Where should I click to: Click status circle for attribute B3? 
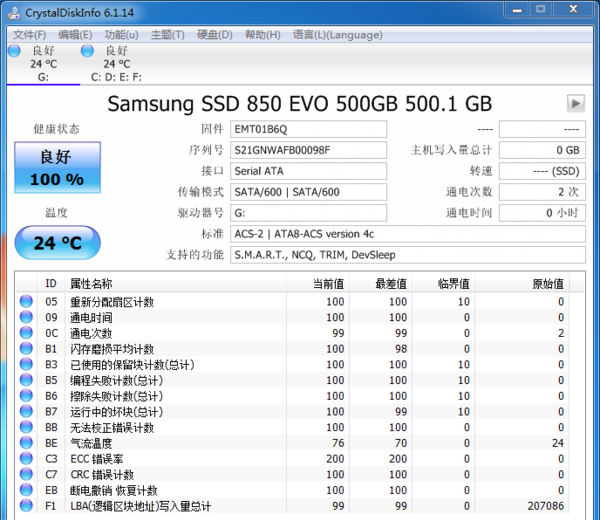(x=26, y=364)
